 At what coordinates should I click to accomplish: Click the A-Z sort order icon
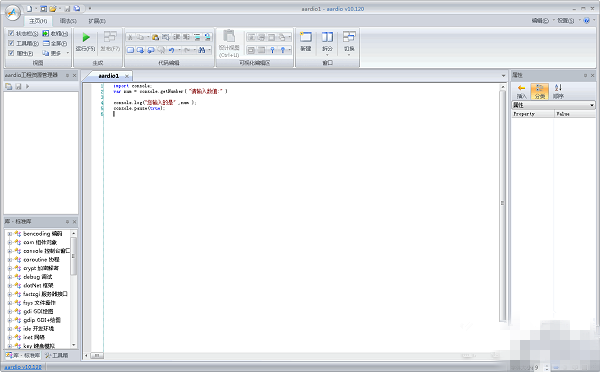558,88
